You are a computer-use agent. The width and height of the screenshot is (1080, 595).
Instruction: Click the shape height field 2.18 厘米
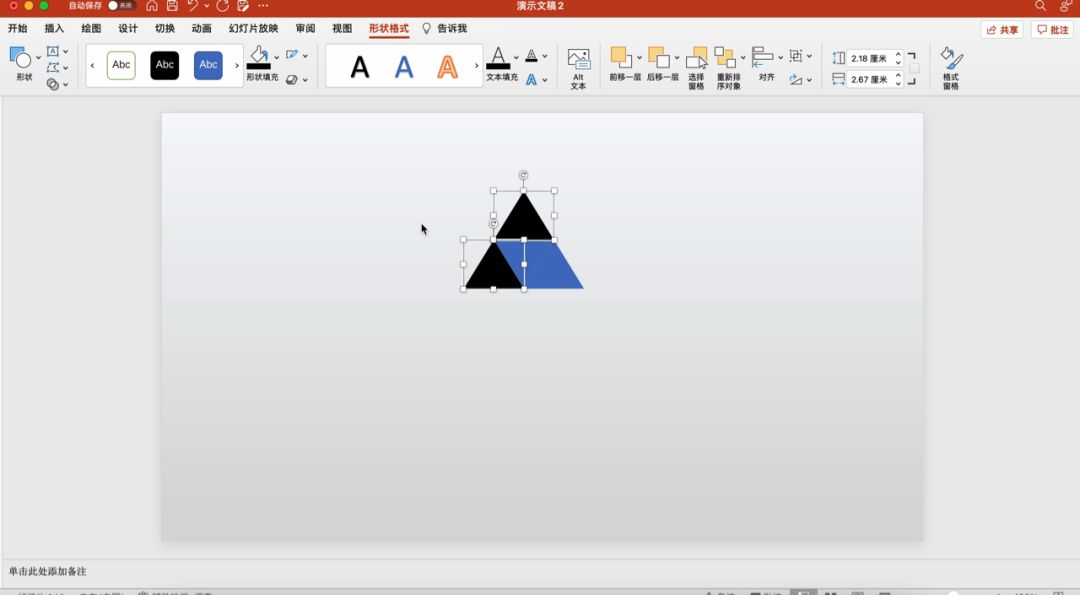[x=869, y=59]
